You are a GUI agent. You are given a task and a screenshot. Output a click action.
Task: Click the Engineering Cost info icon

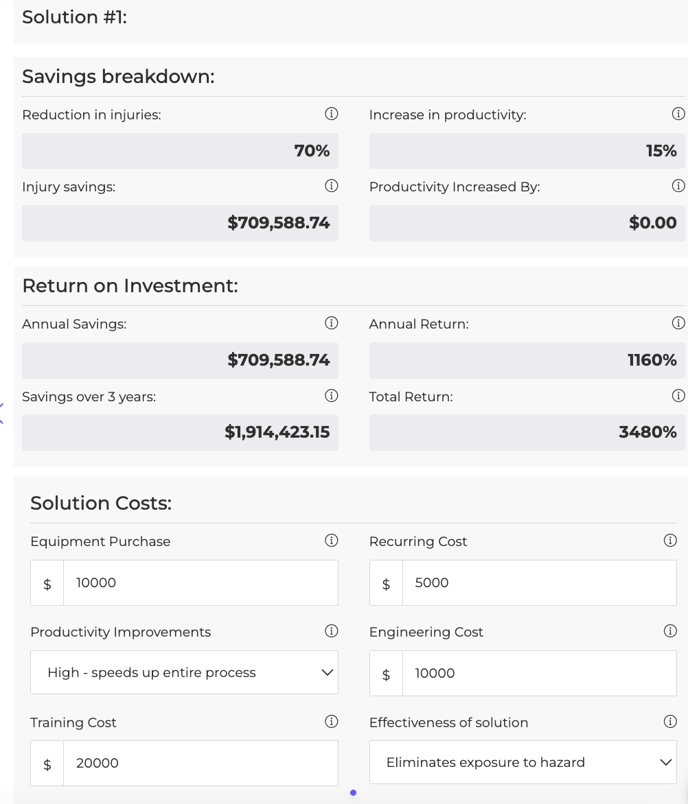[x=670, y=631]
